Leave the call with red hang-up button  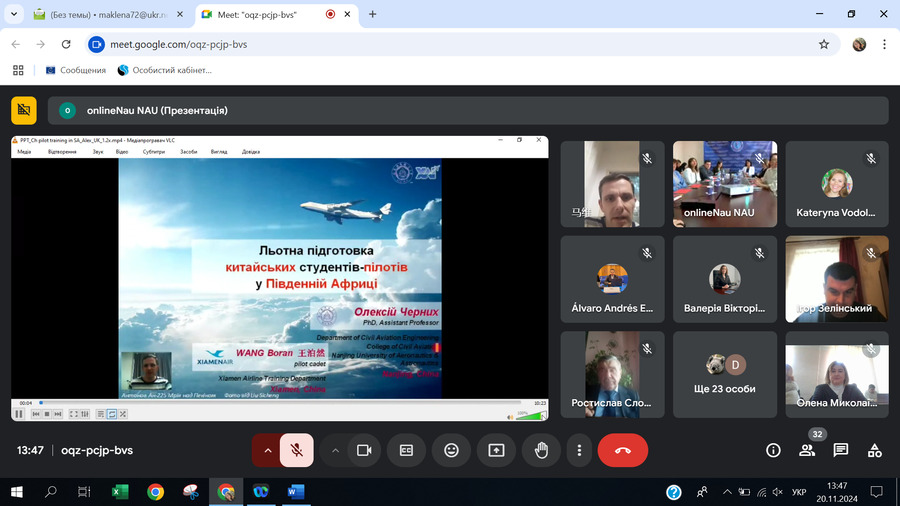[622, 451]
